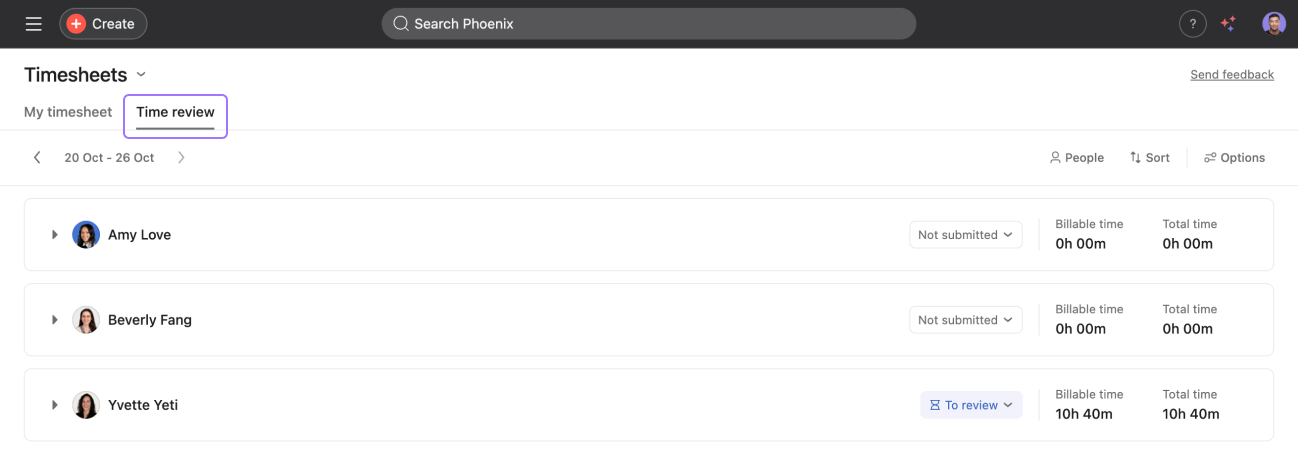
Task: Go to the next week
Action: 181,158
